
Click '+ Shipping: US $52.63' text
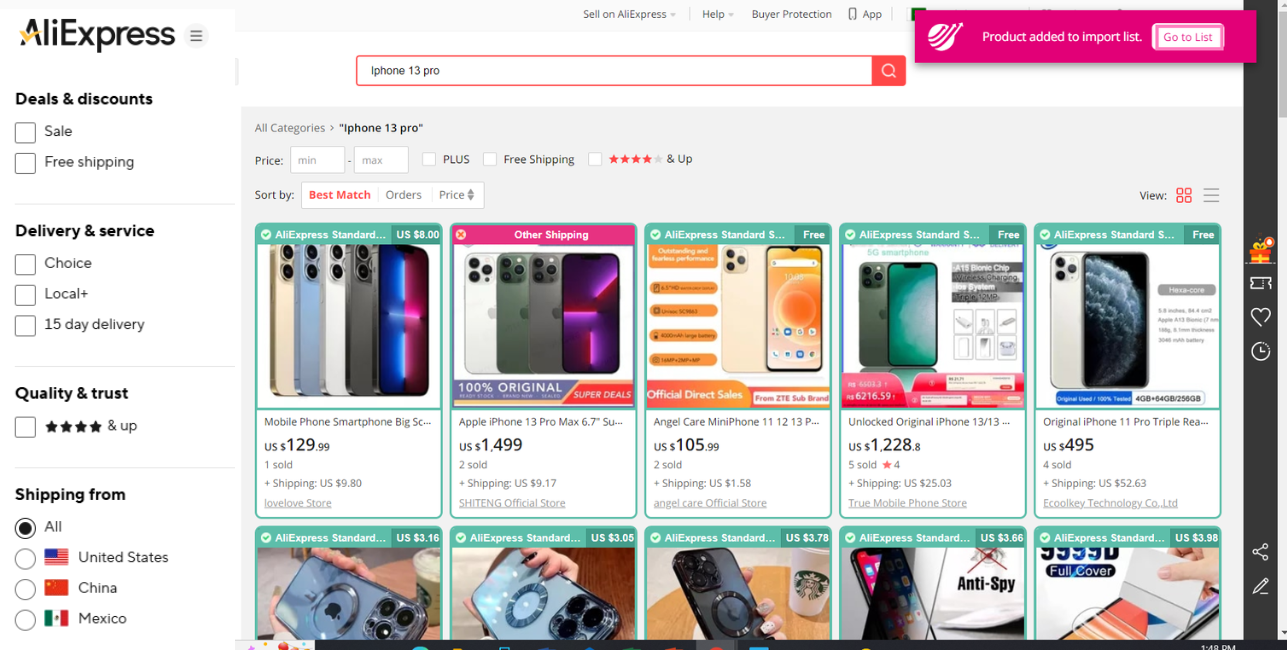pos(1095,483)
